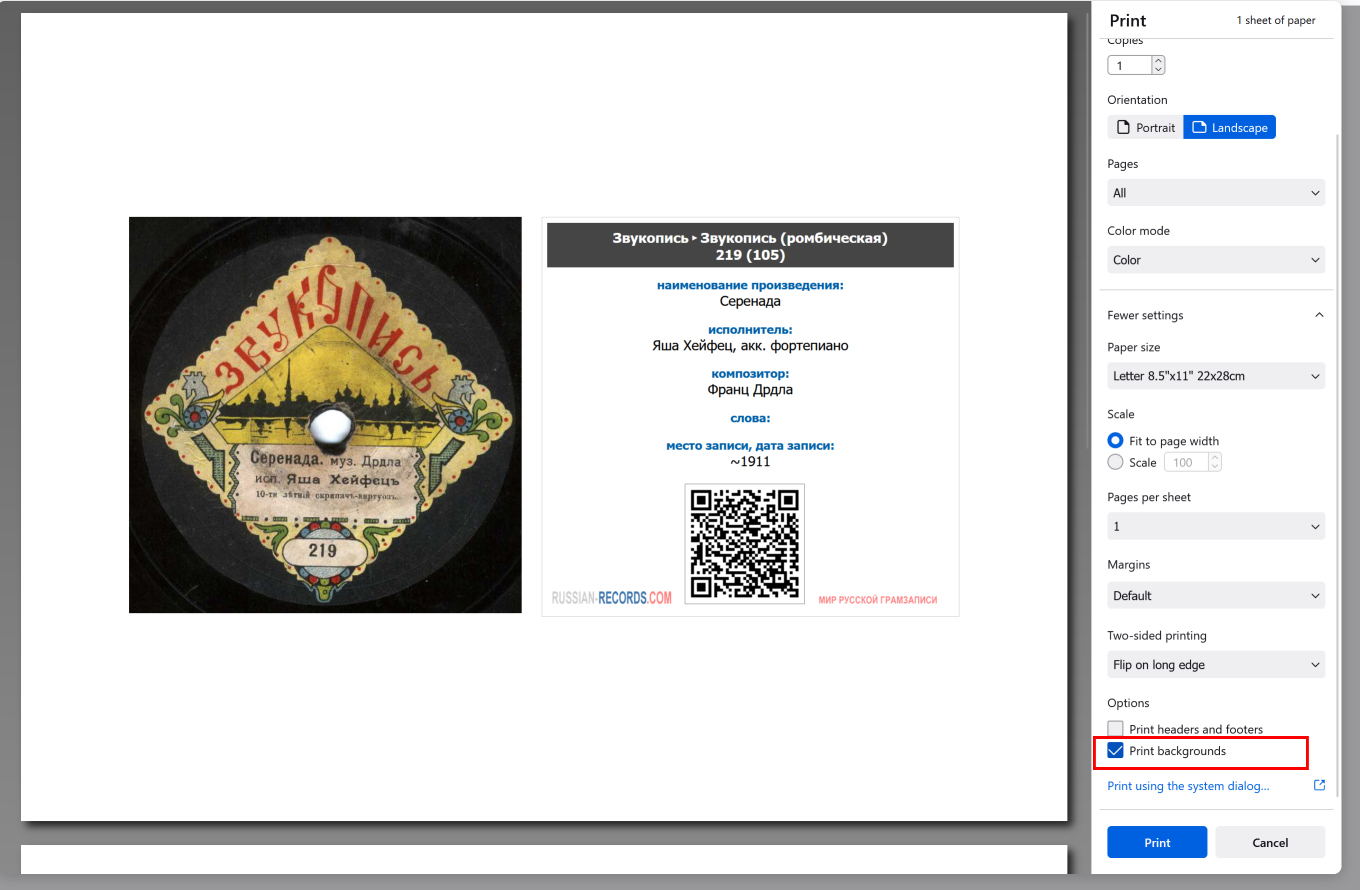Open the Color mode dropdown
Image resolution: width=1360 pixels, height=890 pixels.
(1216, 260)
